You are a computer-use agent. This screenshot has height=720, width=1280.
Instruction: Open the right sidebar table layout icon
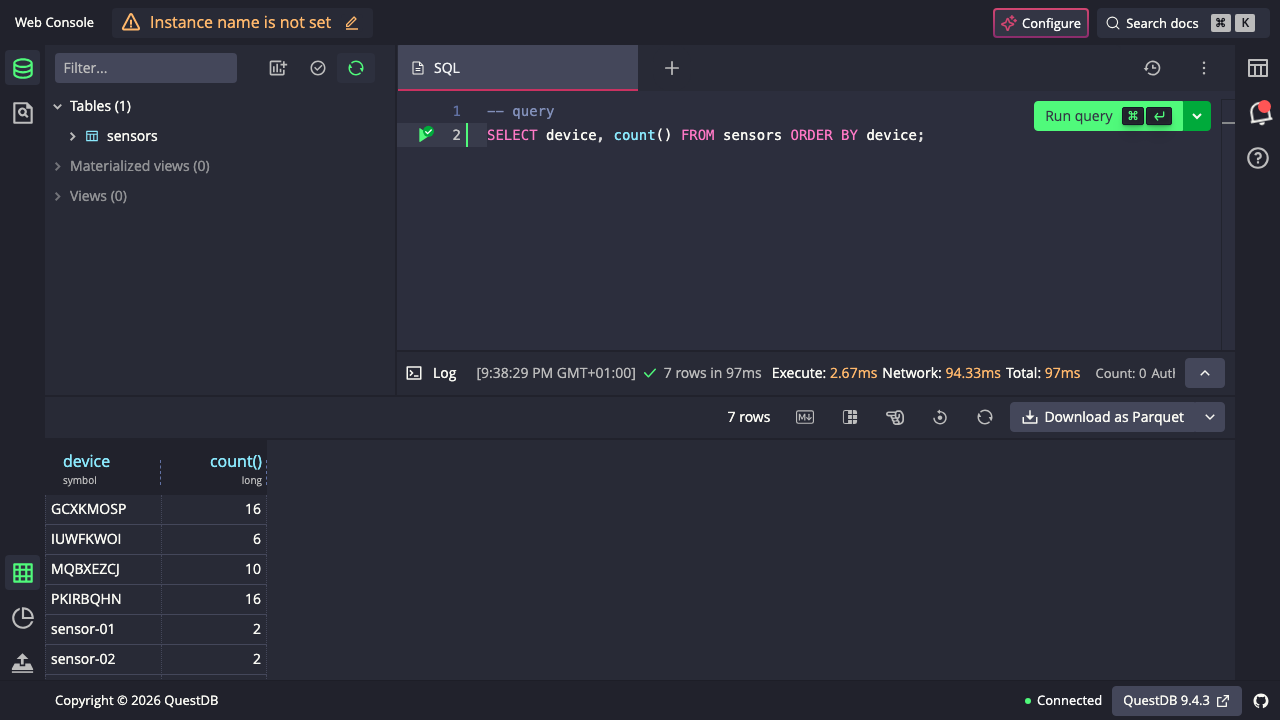tap(1258, 68)
